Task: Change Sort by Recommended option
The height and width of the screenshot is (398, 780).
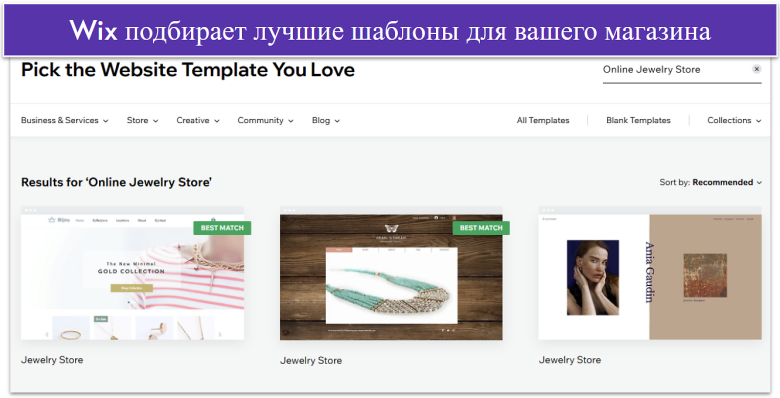Action: point(710,183)
